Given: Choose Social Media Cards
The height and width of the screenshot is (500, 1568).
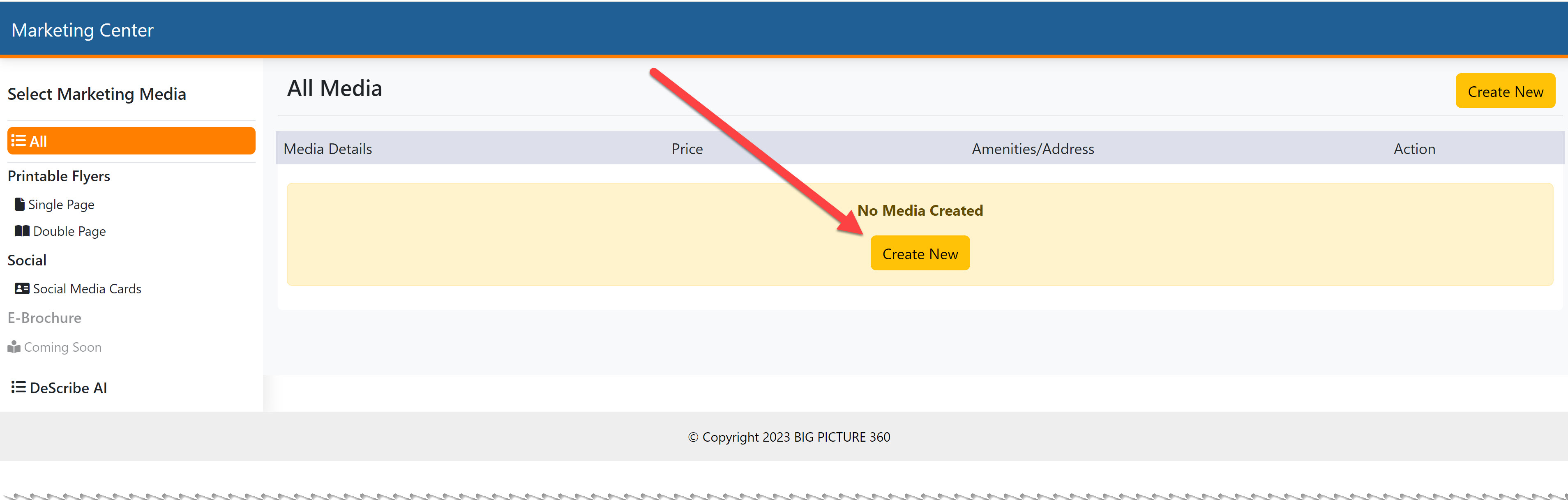Looking at the screenshot, I should [x=87, y=289].
